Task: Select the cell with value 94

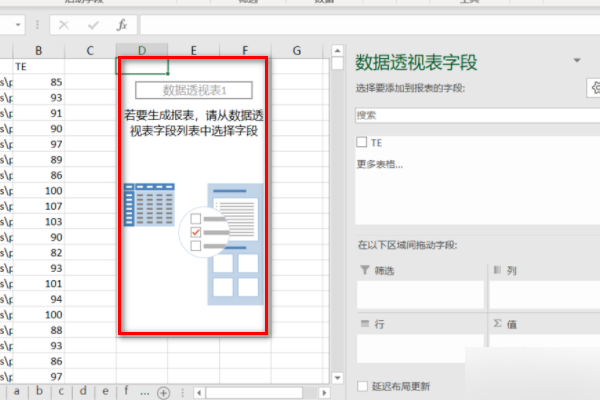Action: (x=39, y=299)
